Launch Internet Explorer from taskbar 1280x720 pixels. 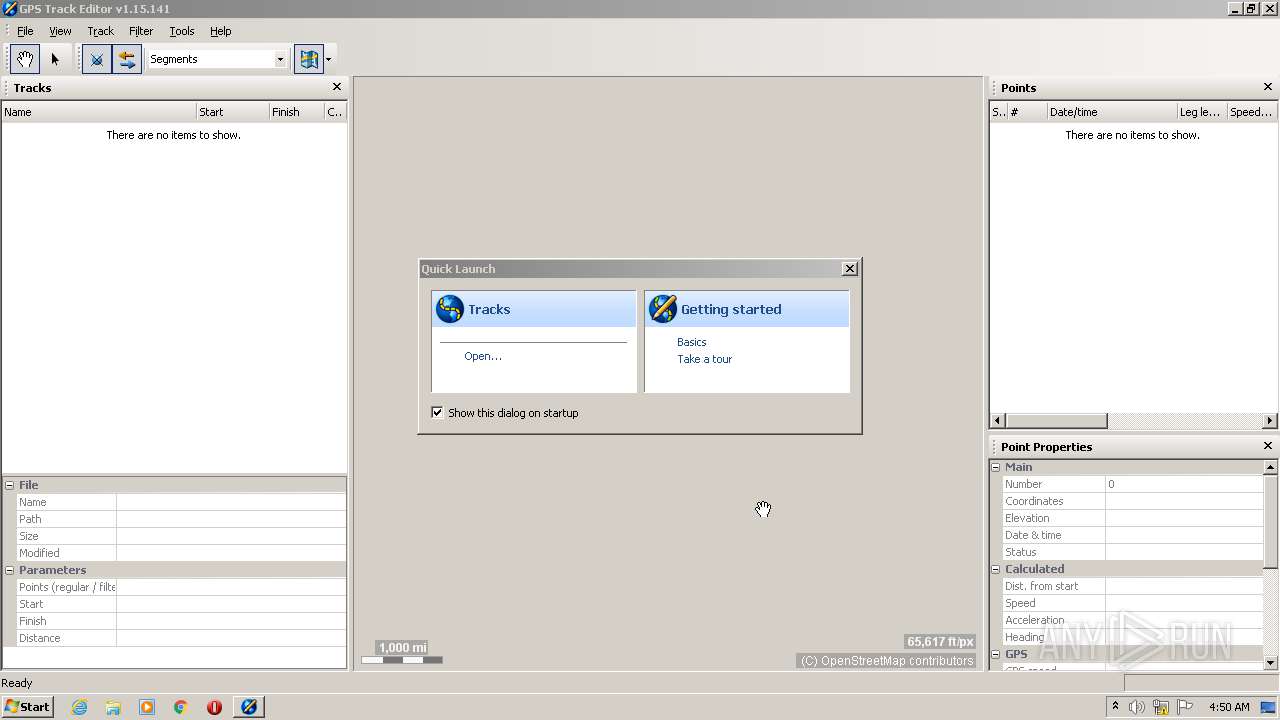(x=79, y=707)
